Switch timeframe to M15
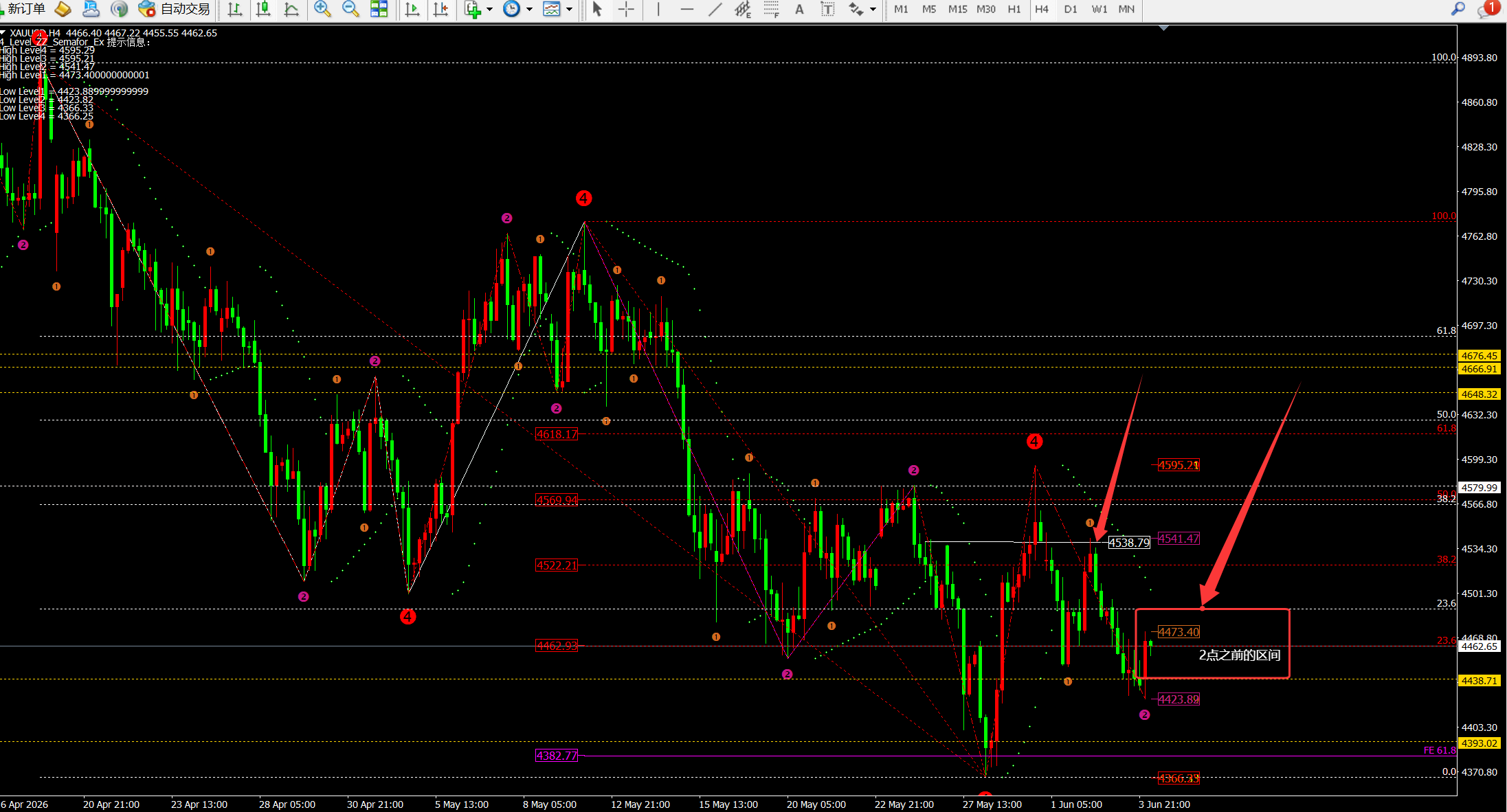This screenshot has height=812, width=1507. tap(957, 9)
